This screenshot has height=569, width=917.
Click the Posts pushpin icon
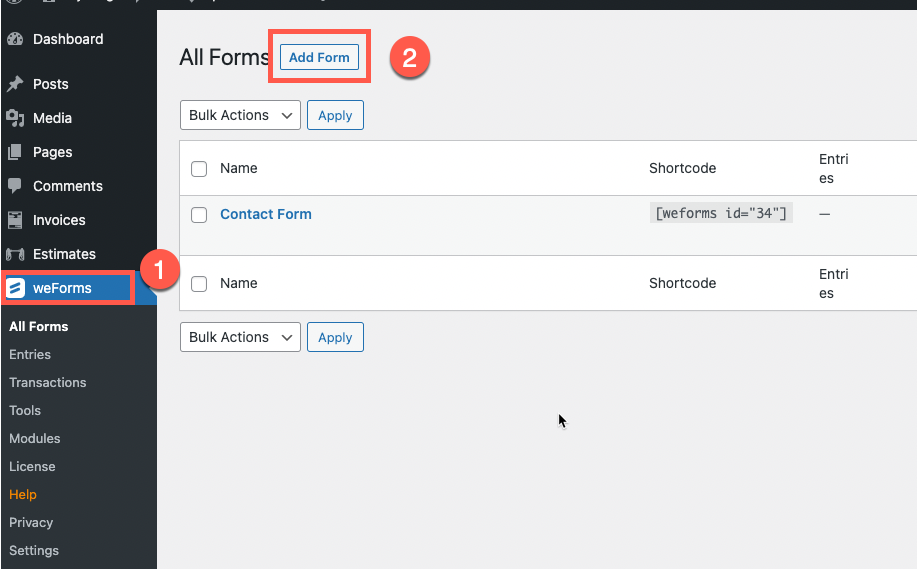[15, 85]
